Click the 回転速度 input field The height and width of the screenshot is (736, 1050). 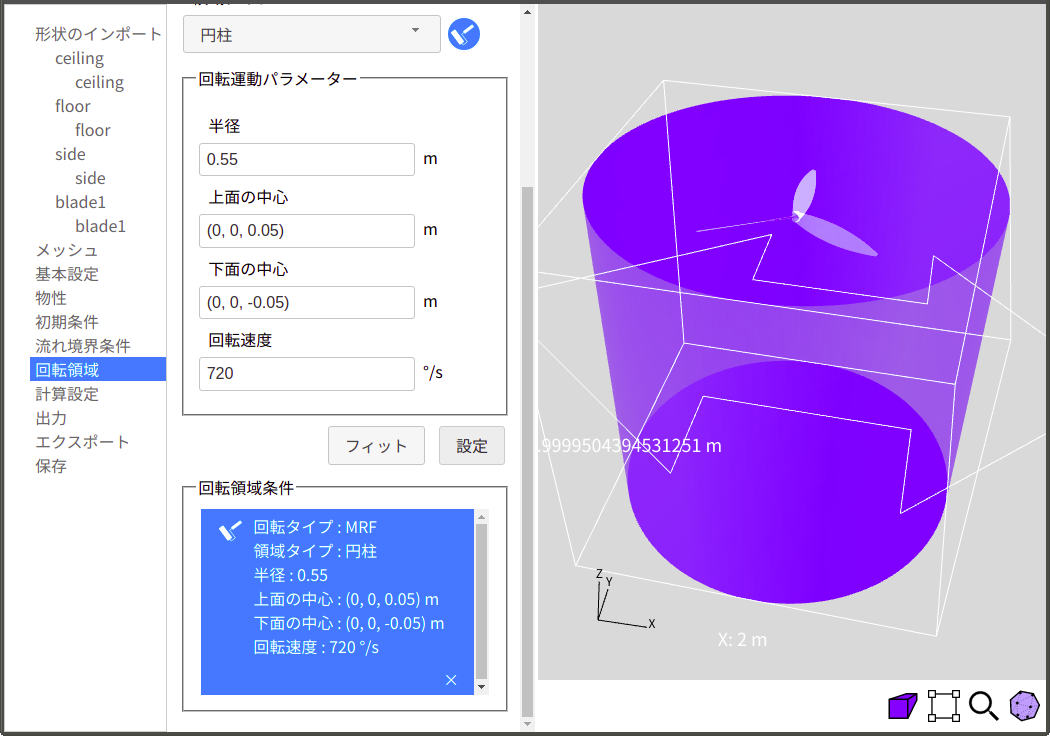pyautogui.click(x=306, y=374)
